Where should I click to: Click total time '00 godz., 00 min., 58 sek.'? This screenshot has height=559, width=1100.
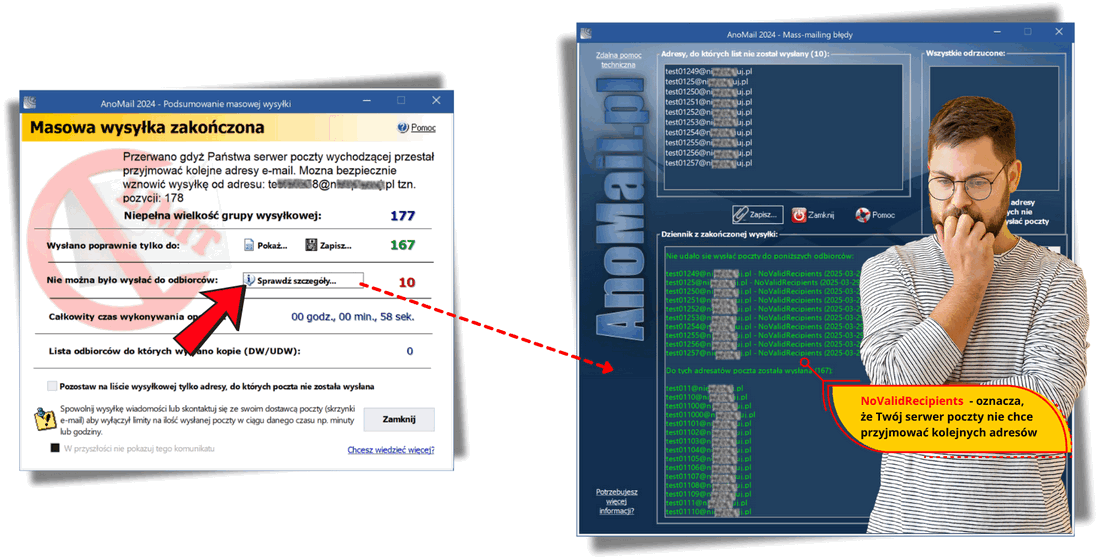[353, 317]
